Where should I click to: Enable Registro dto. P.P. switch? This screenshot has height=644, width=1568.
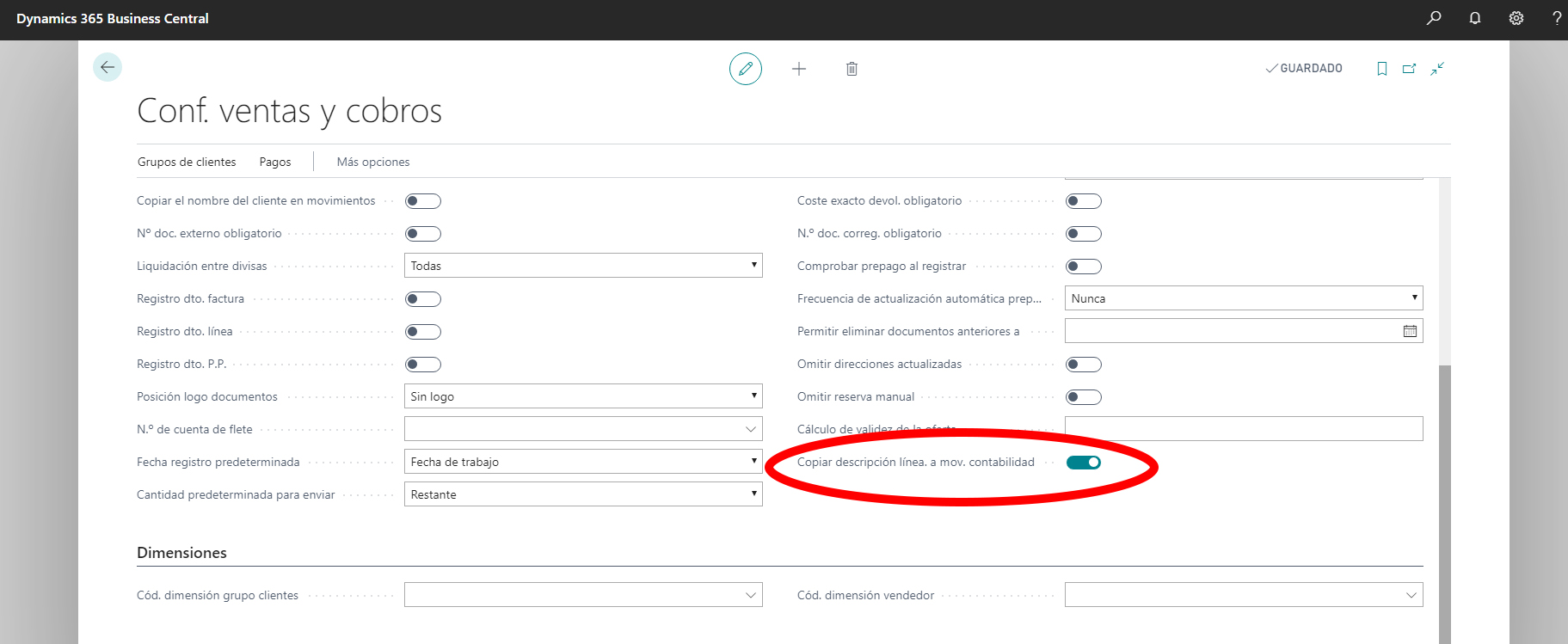tap(423, 365)
